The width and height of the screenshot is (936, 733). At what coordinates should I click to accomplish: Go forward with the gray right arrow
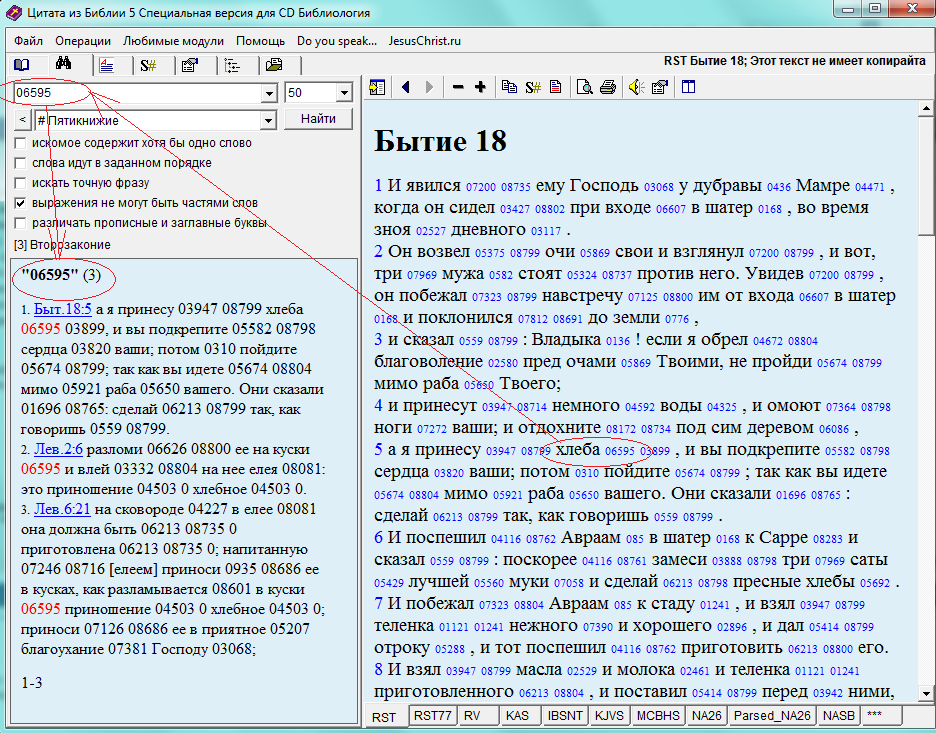pyautogui.click(x=429, y=87)
